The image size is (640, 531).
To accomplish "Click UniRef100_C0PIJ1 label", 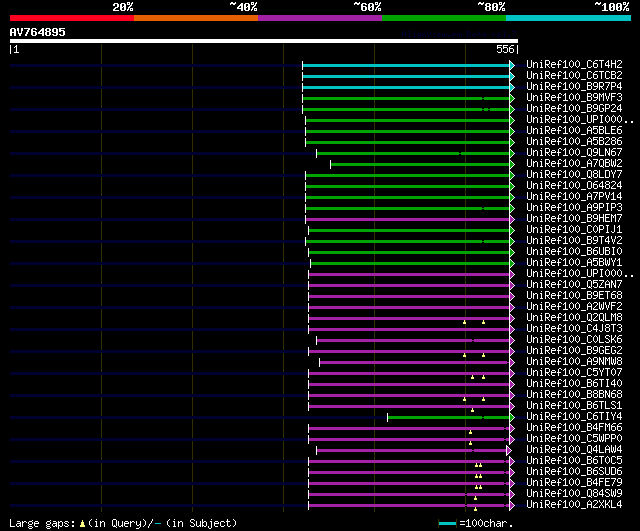I will 574,230.
